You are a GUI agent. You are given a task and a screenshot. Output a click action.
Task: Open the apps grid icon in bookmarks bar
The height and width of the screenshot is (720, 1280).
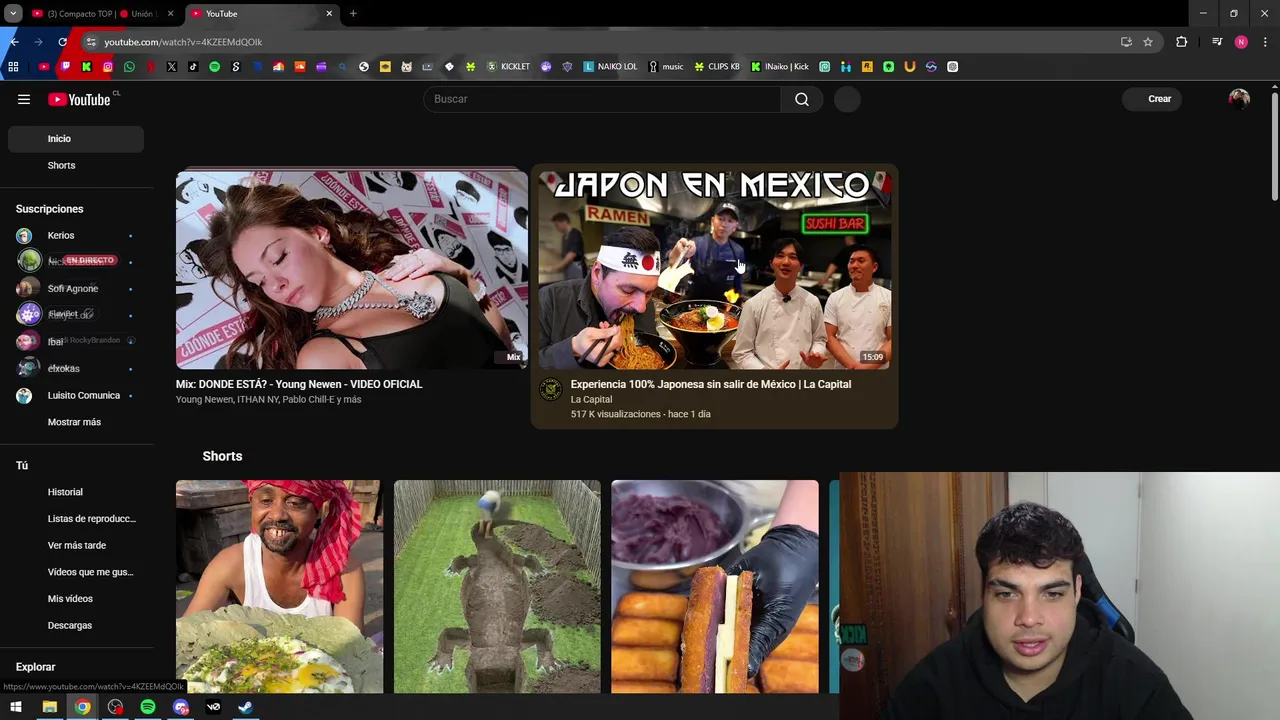coord(13,67)
